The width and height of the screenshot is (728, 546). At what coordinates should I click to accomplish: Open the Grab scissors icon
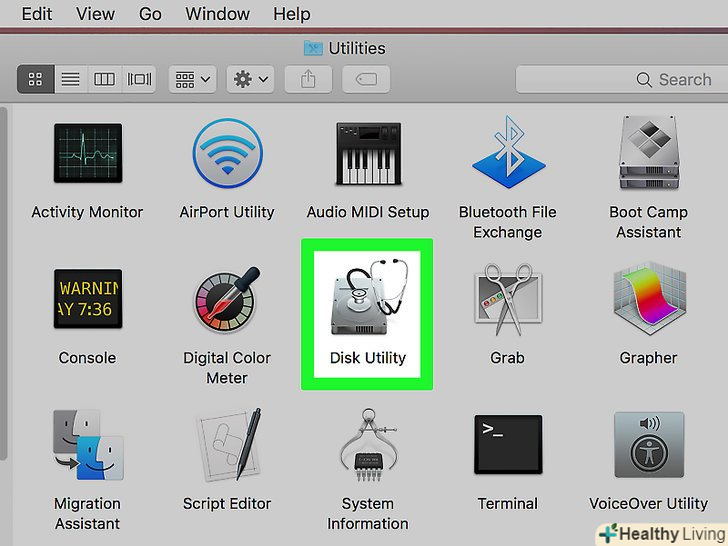(508, 299)
